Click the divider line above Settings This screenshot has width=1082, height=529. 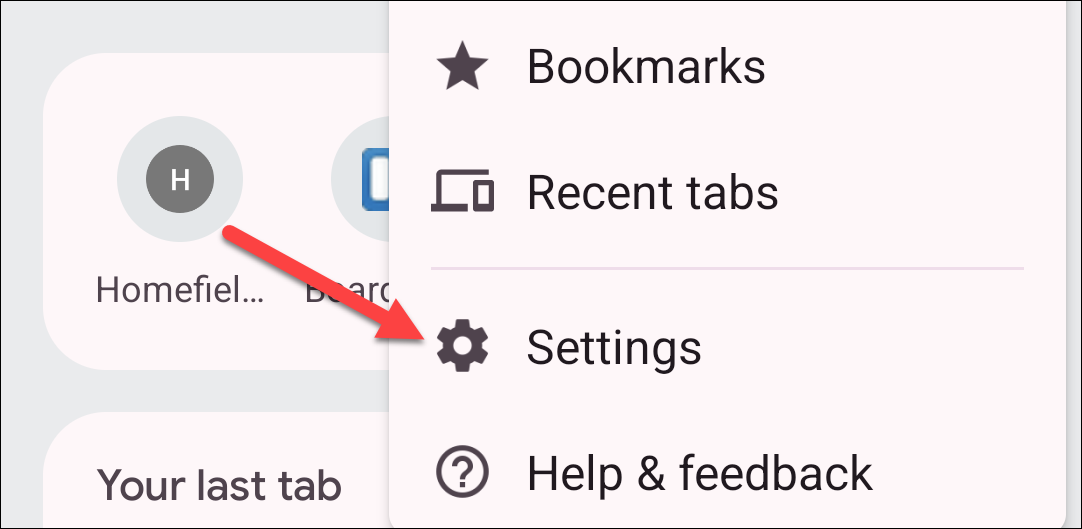point(727,268)
